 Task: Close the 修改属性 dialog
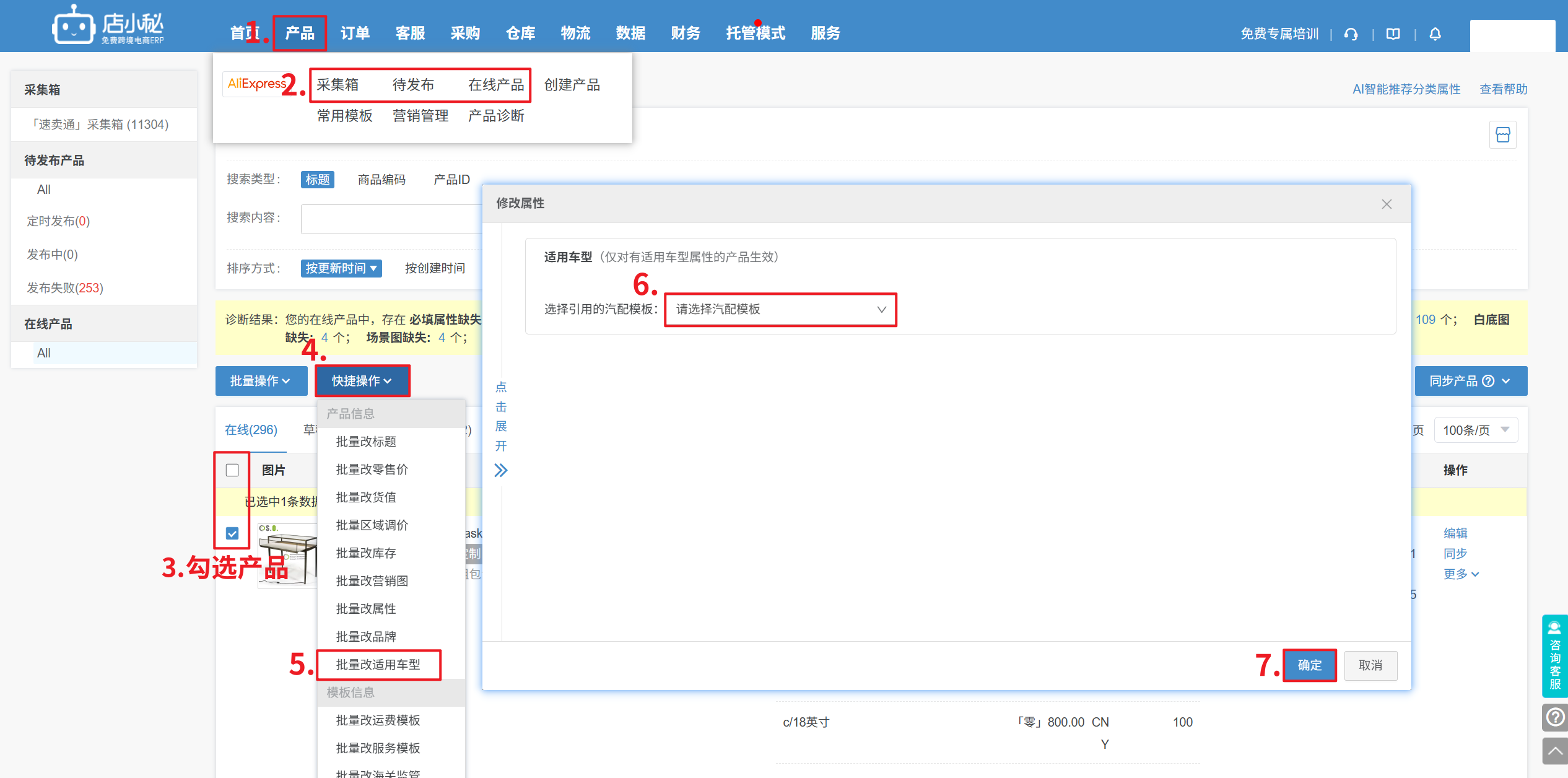tap(1387, 204)
